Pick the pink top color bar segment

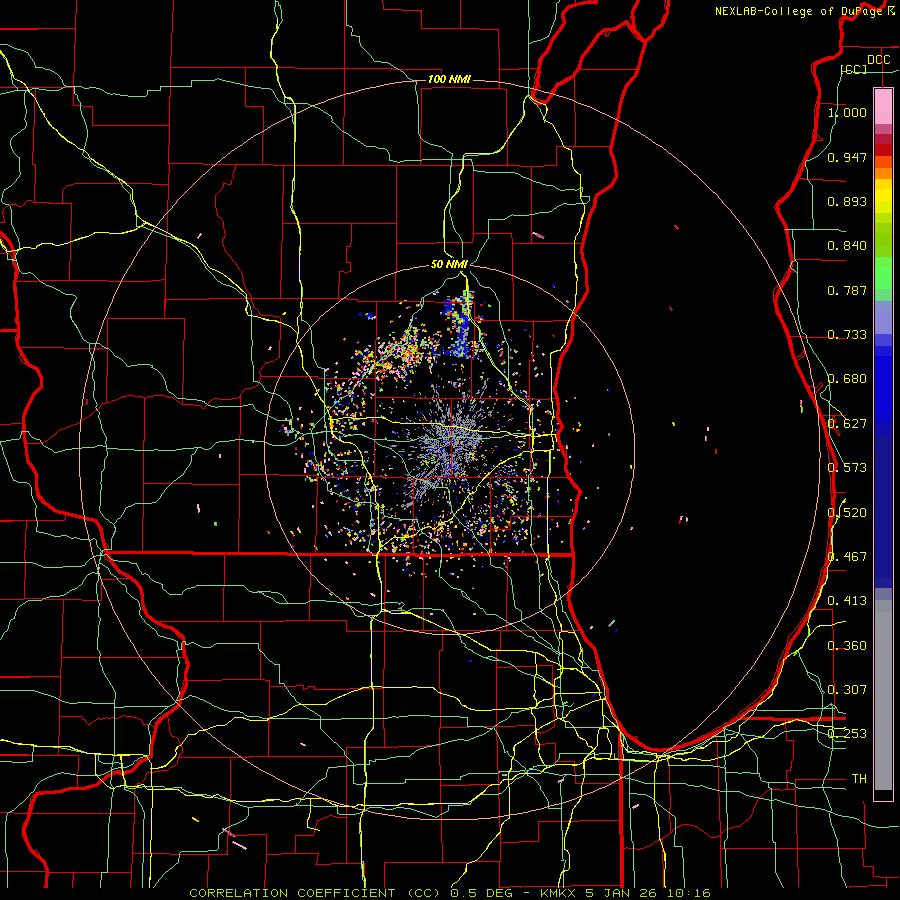[883, 106]
